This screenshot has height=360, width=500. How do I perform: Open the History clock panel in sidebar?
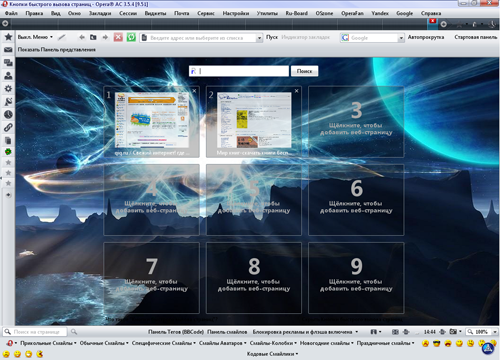click(8, 114)
